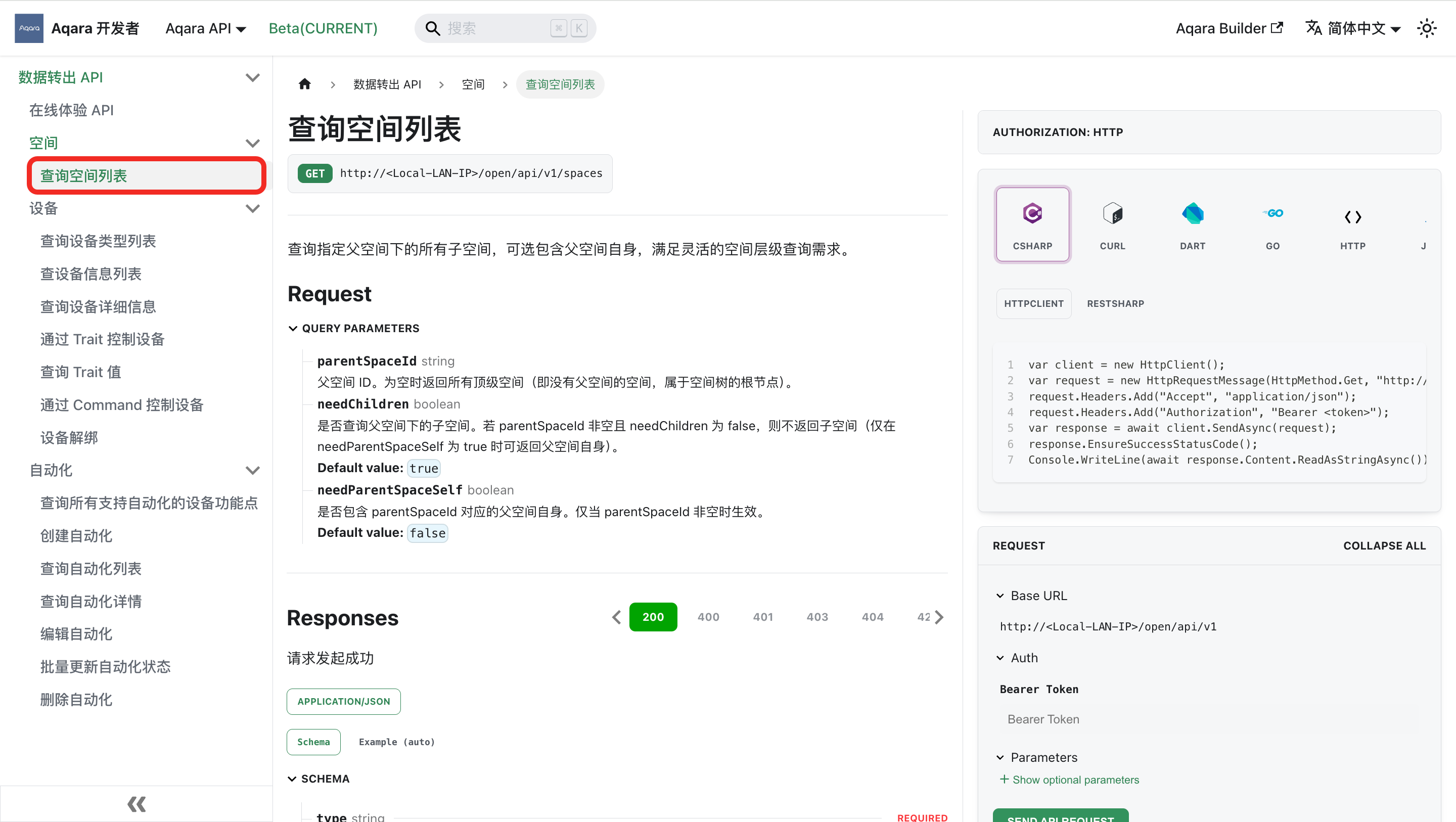Collapse the sidebar with double-chevron icon
The height and width of the screenshot is (822, 1456).
pos(136,803)
